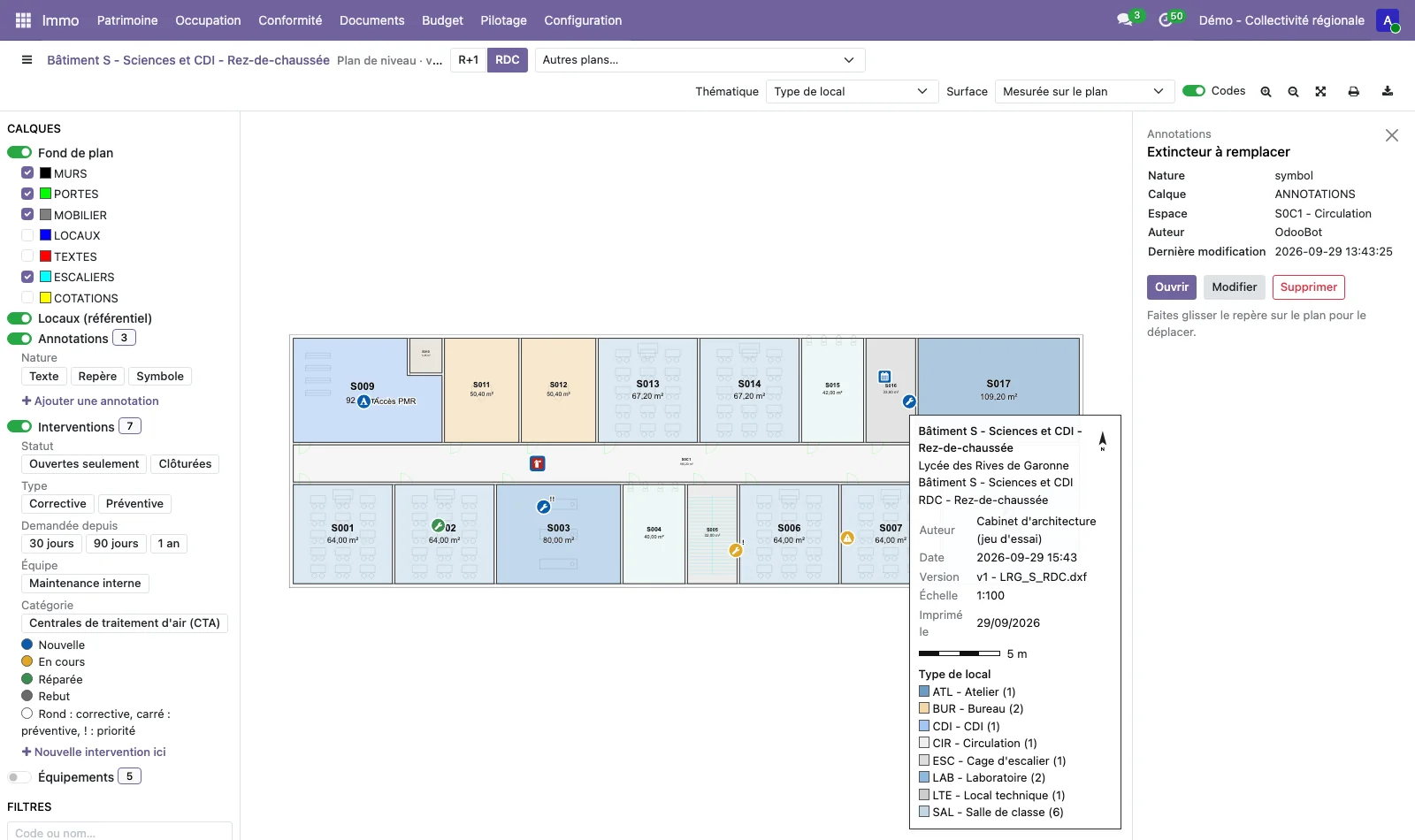This screenshot has height=840, width=1415.
Task: Open the activities clock icon
Action: pos(1166,19)
